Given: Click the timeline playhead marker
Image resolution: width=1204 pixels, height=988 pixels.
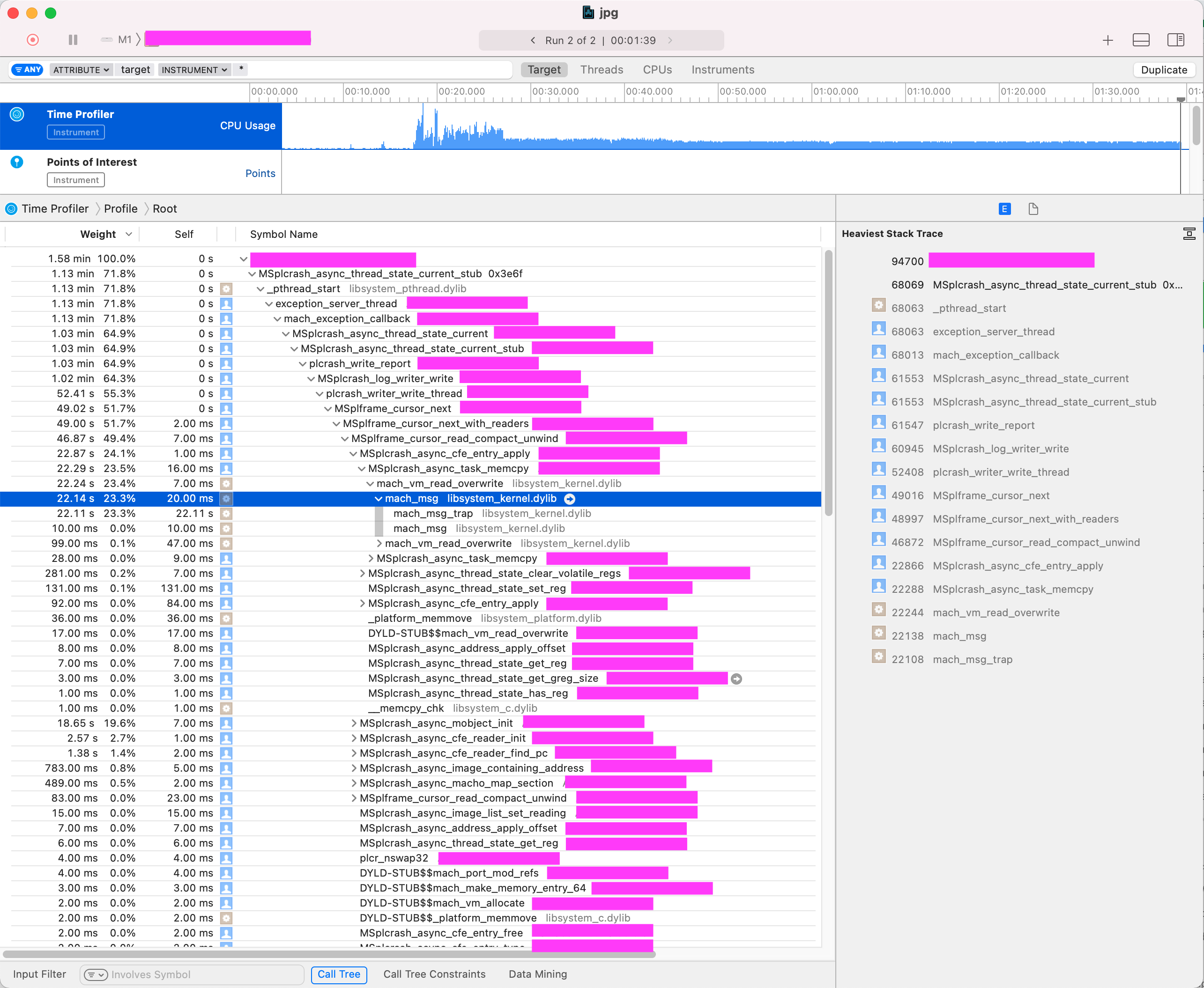Looking at the screenshot, I should pos(1181,100).
